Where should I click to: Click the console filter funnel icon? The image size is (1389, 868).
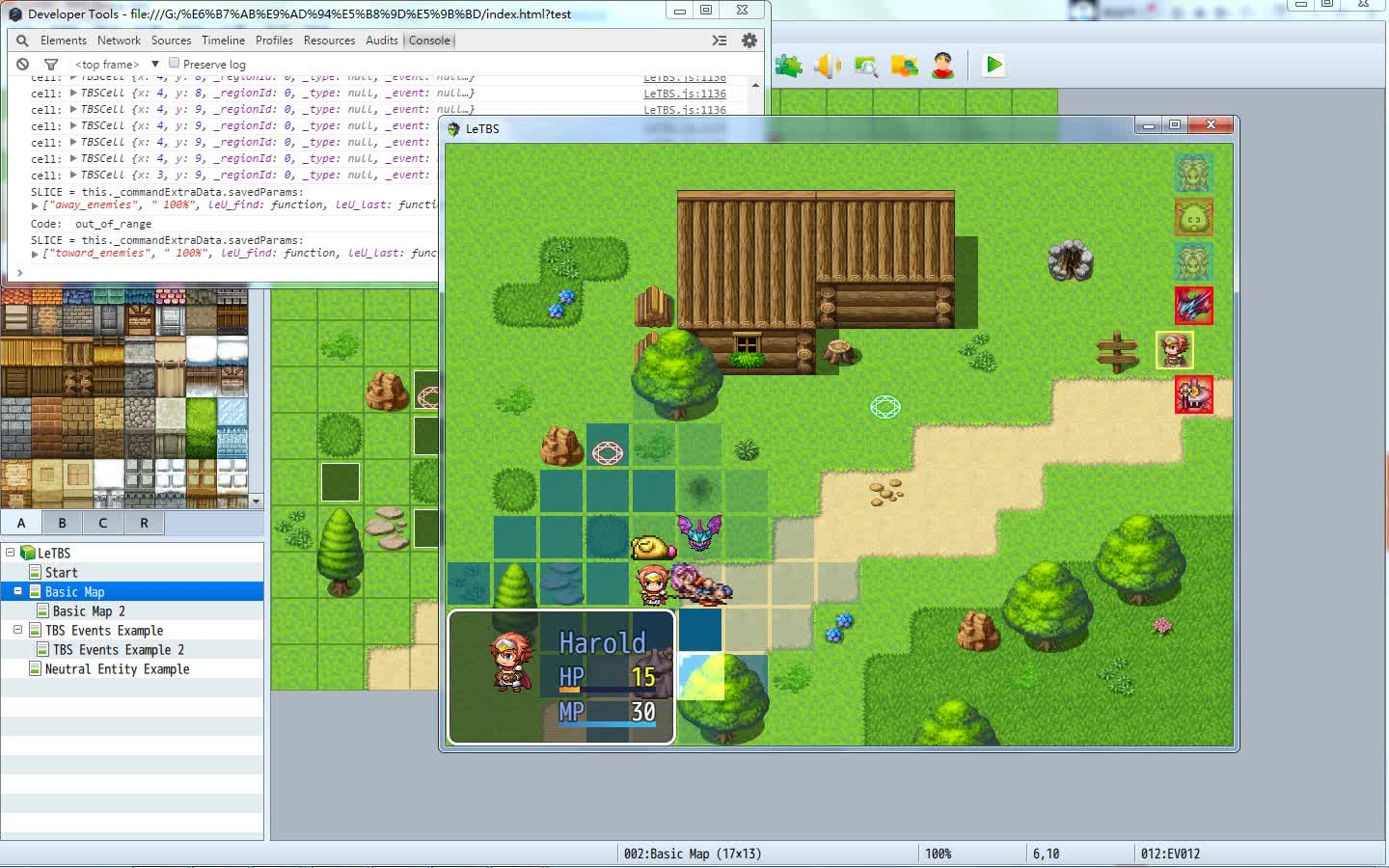51,63
